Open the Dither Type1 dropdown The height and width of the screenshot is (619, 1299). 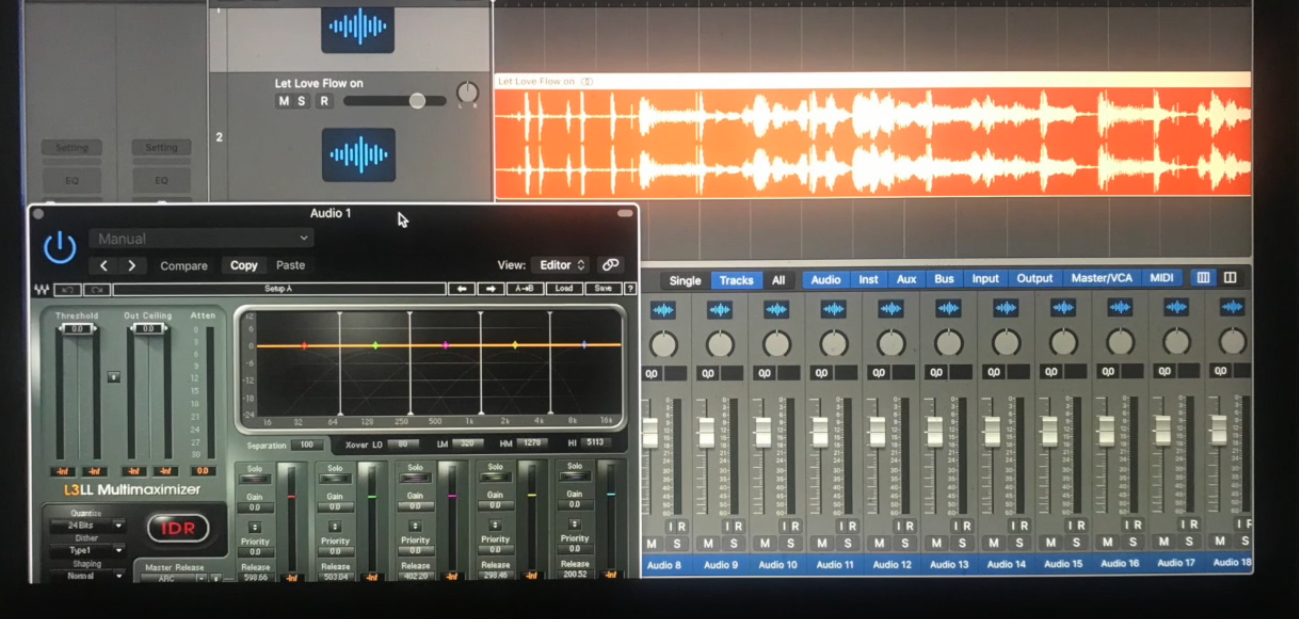pyautogui.click(x=87, y=550)
